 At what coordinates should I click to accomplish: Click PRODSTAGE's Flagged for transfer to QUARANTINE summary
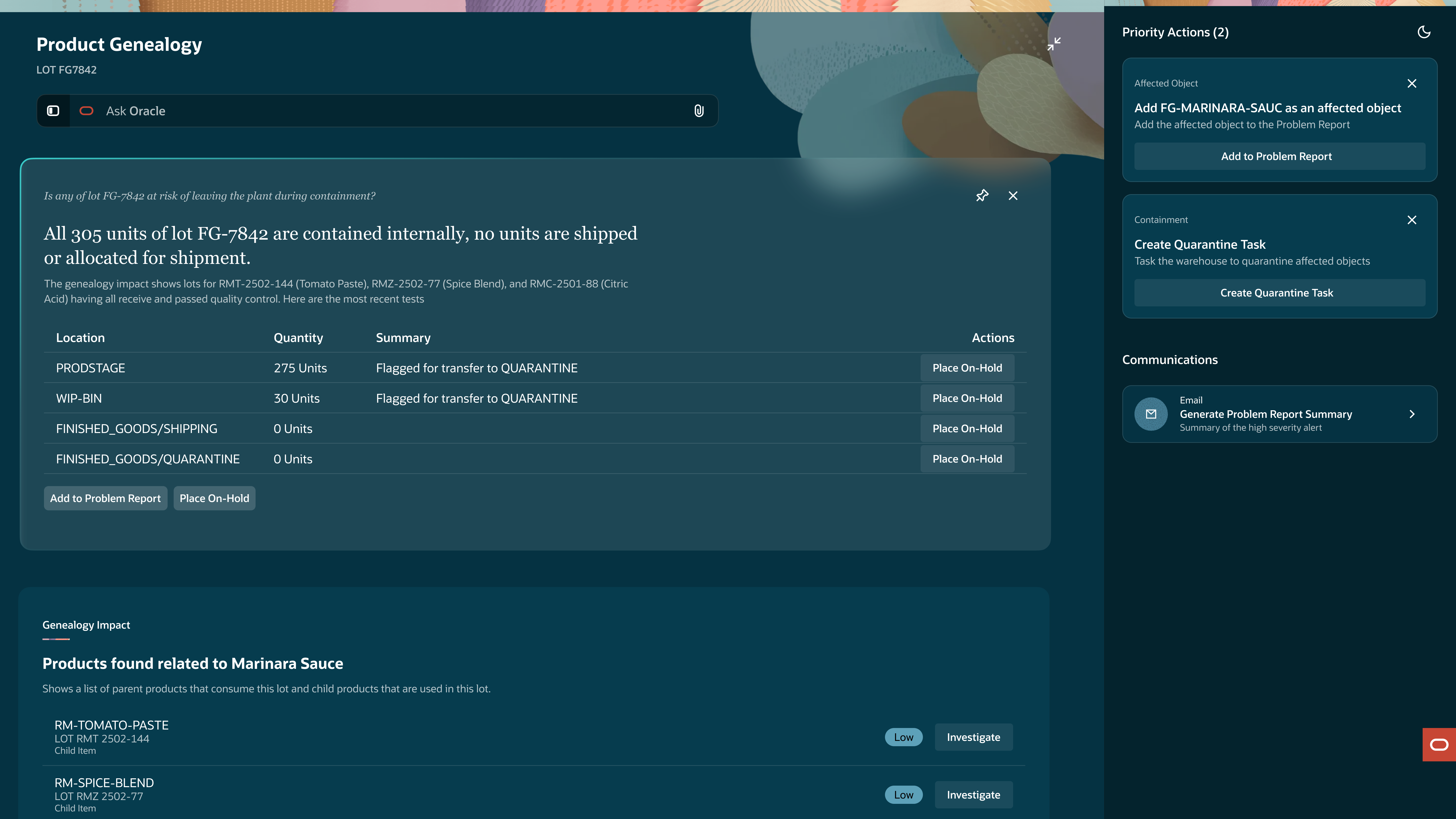tap(476, 368)
